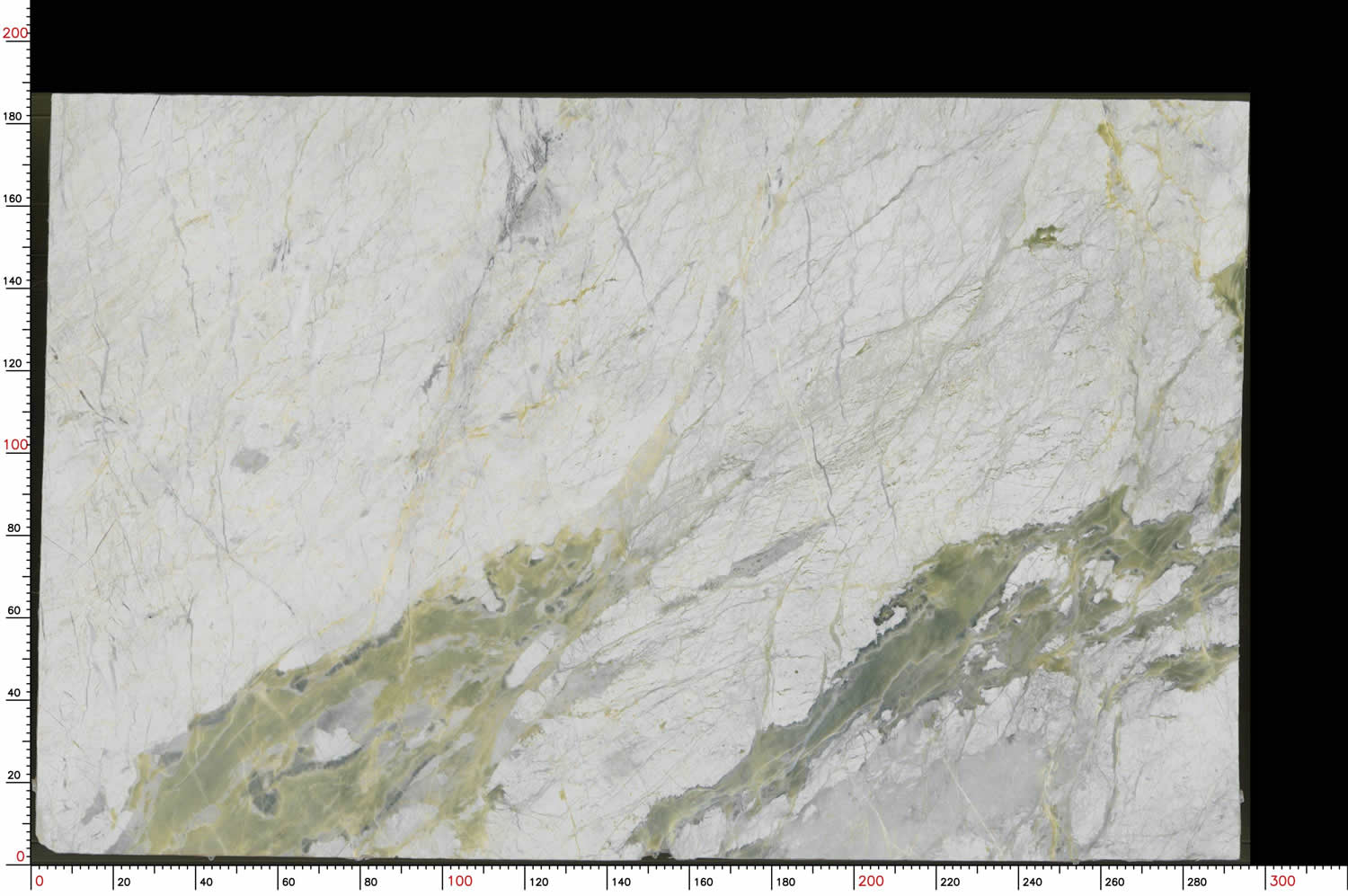Click the red 200 label on horizontal ruler
Viewport: 1348px width, 896px height.
coord(870,881)
